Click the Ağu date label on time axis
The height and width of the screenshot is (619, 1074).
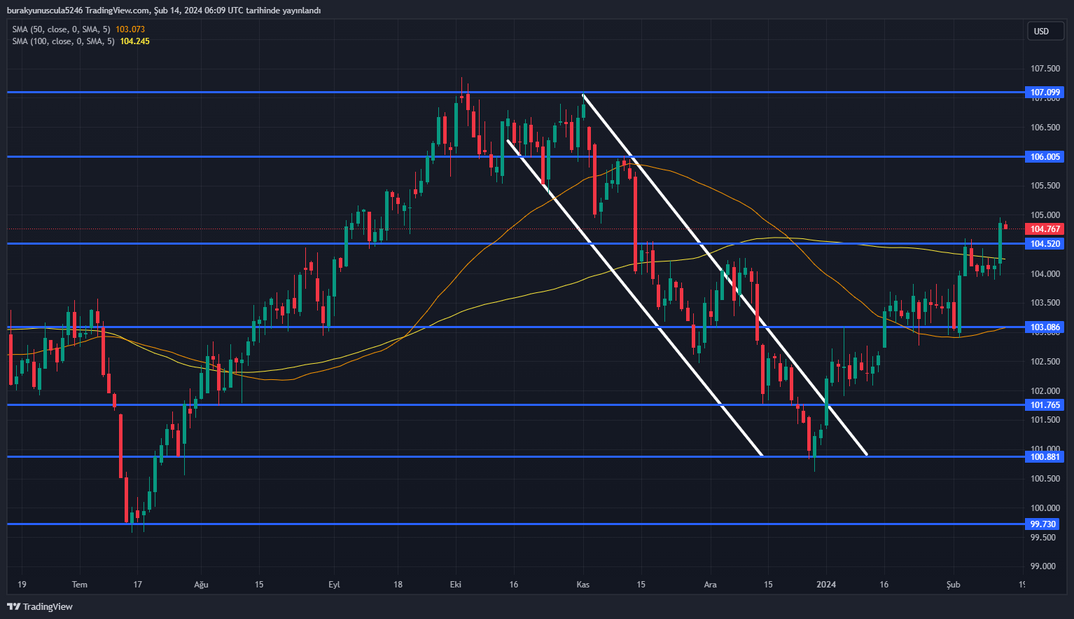(201, 585)
